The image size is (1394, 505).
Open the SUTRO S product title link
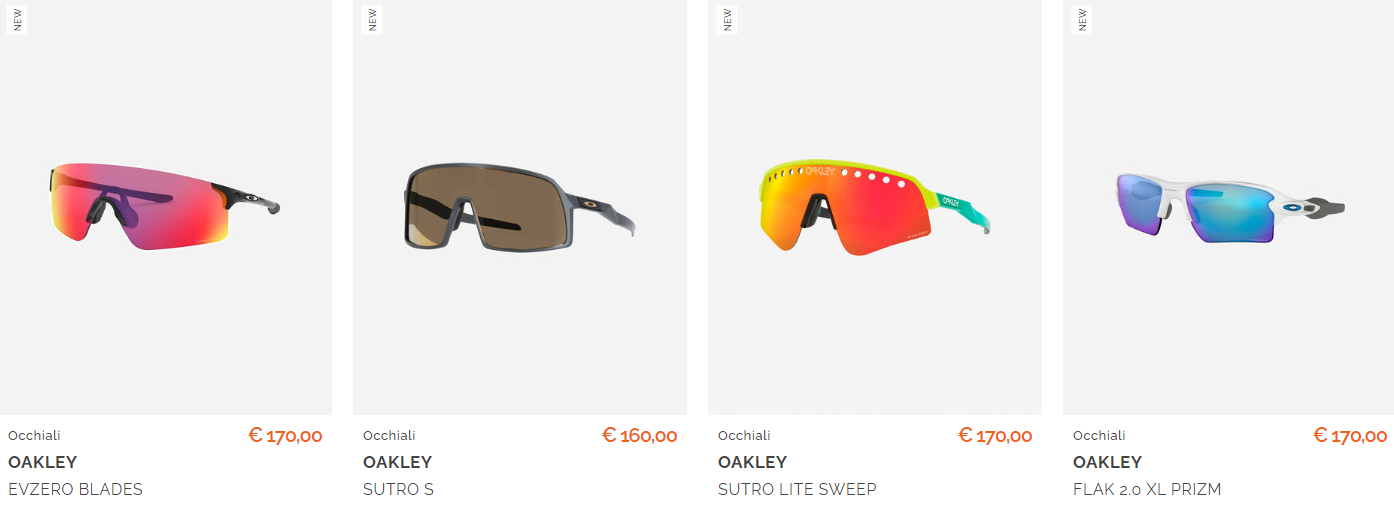point(398,489)
